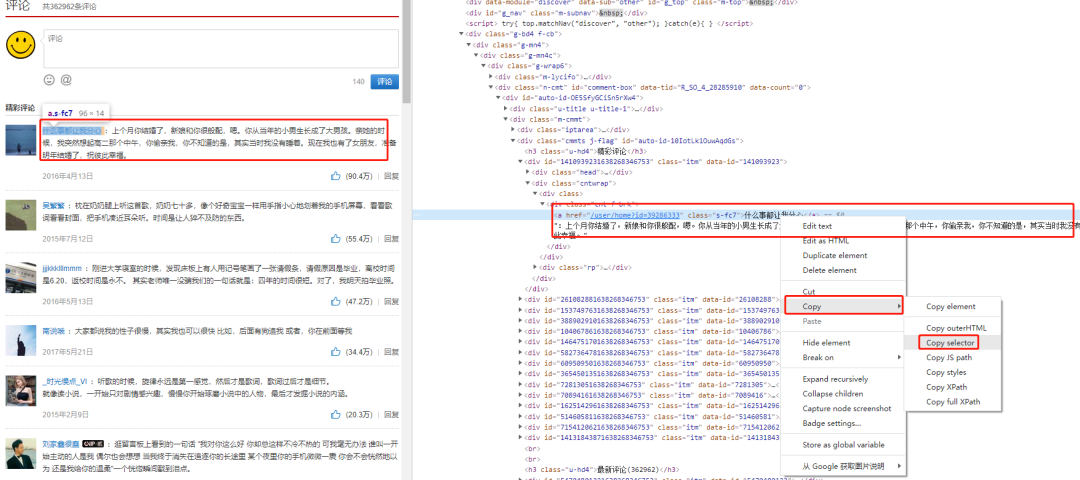Image resolution: width=1080 pixels, height=480 pixels.
Task: Choose Cut in context menu
Action: click(x=809, y=292)
